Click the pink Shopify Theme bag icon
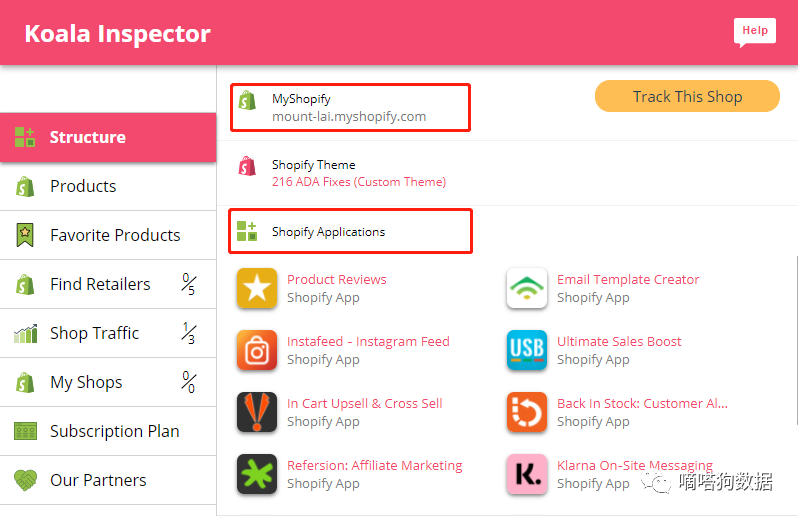Viewport: 798px width, 516px height. [247, 166]
